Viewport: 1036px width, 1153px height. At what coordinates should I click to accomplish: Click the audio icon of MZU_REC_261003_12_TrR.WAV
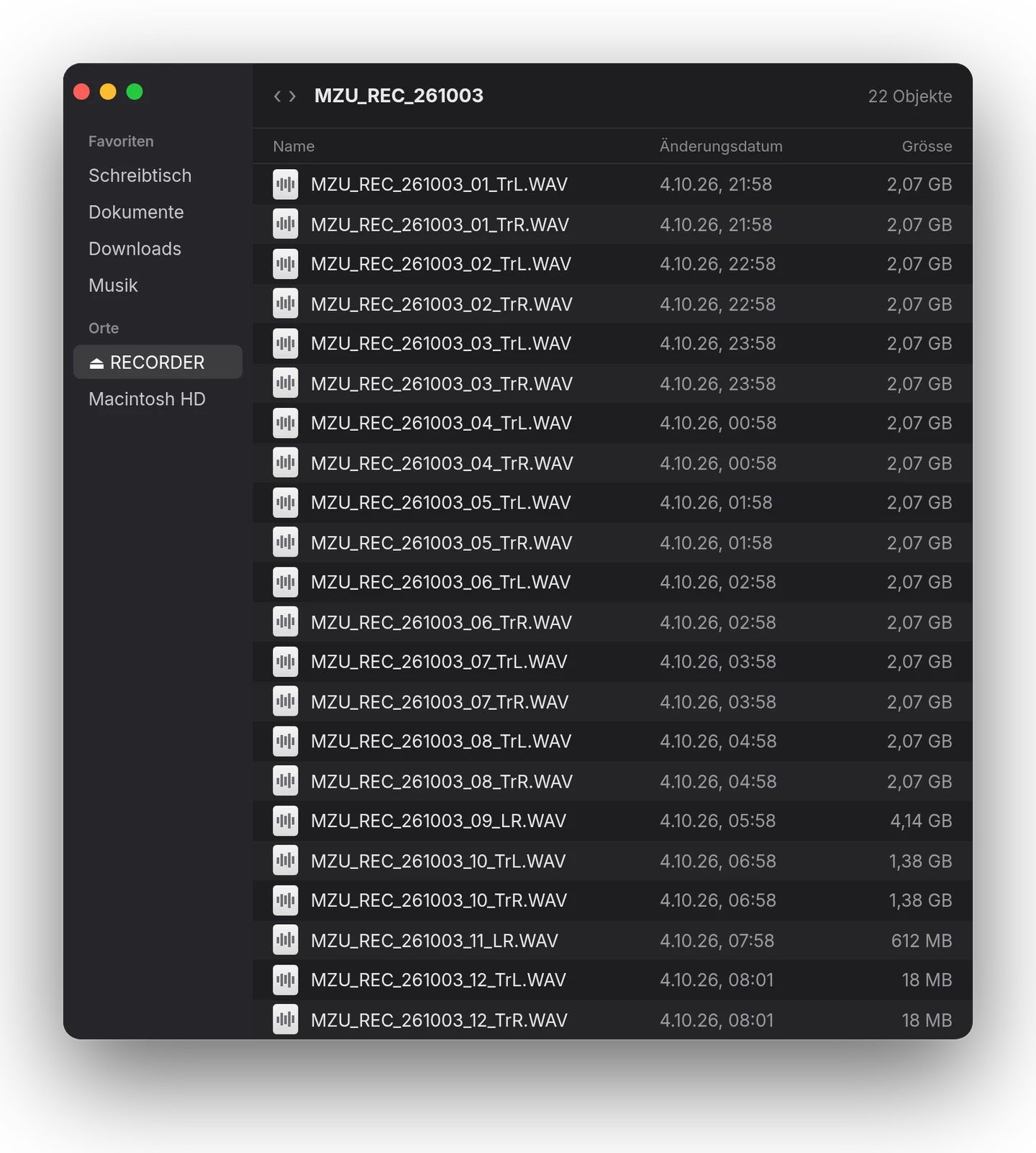pyautogui.click(x=286, y=1020)
